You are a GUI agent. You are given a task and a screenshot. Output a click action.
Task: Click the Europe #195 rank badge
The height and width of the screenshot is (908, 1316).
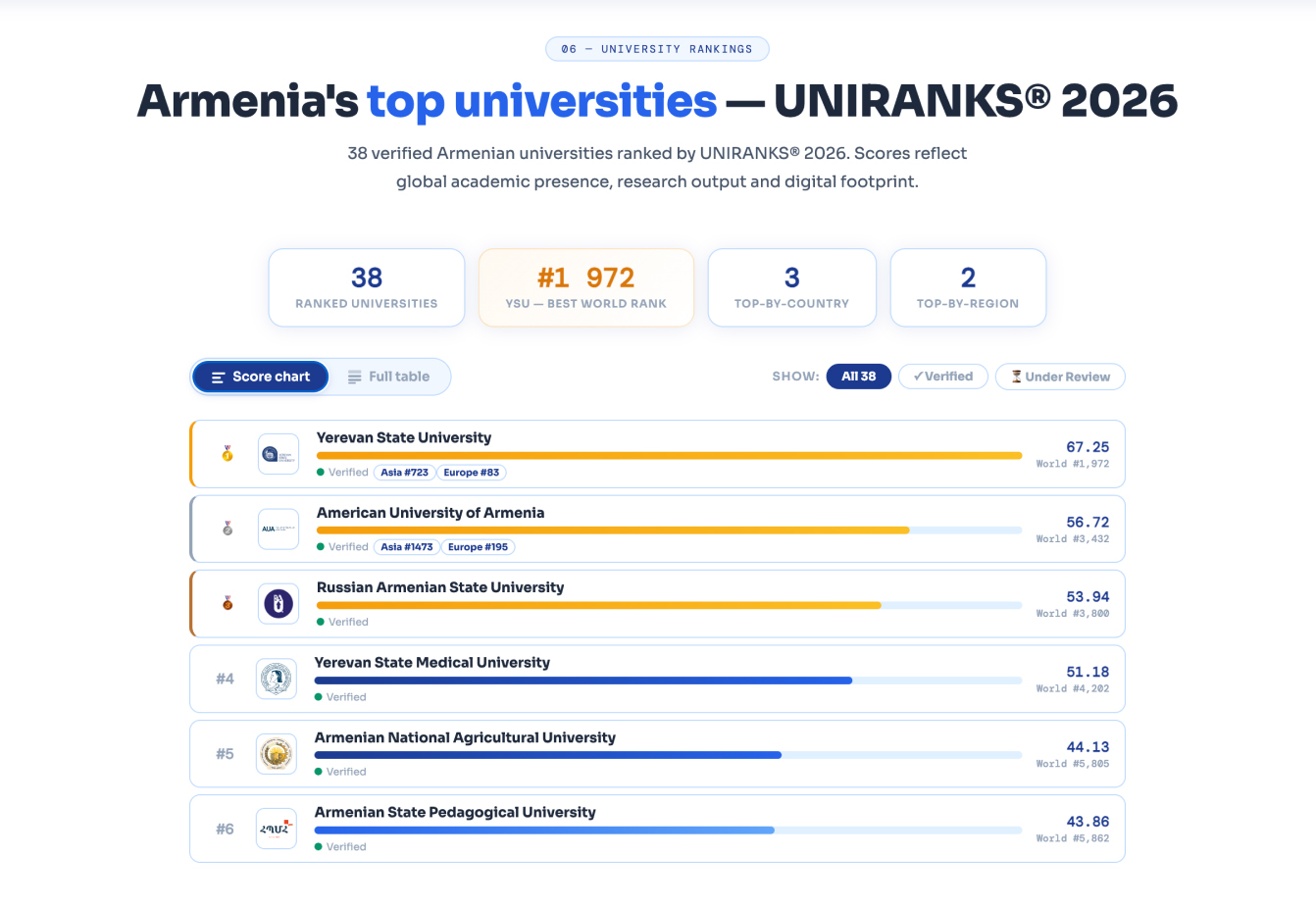click(x=478, y=547)
